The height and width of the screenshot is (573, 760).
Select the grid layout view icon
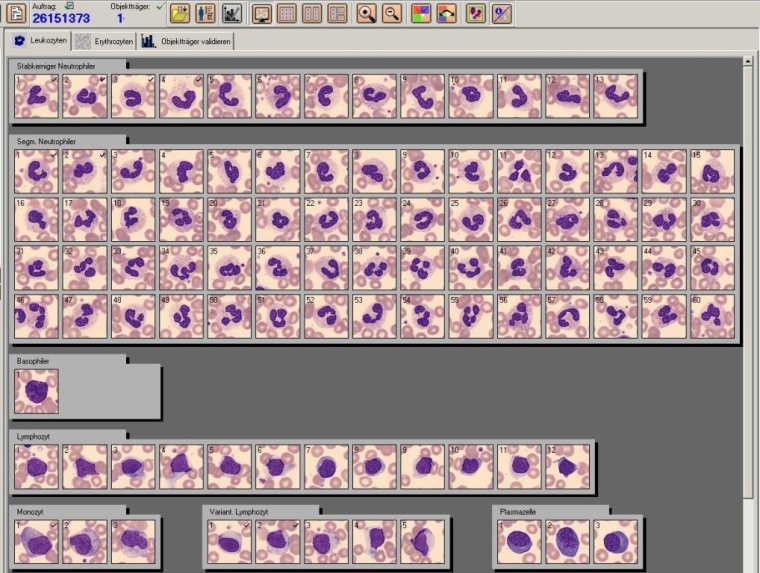coord(286,14)
